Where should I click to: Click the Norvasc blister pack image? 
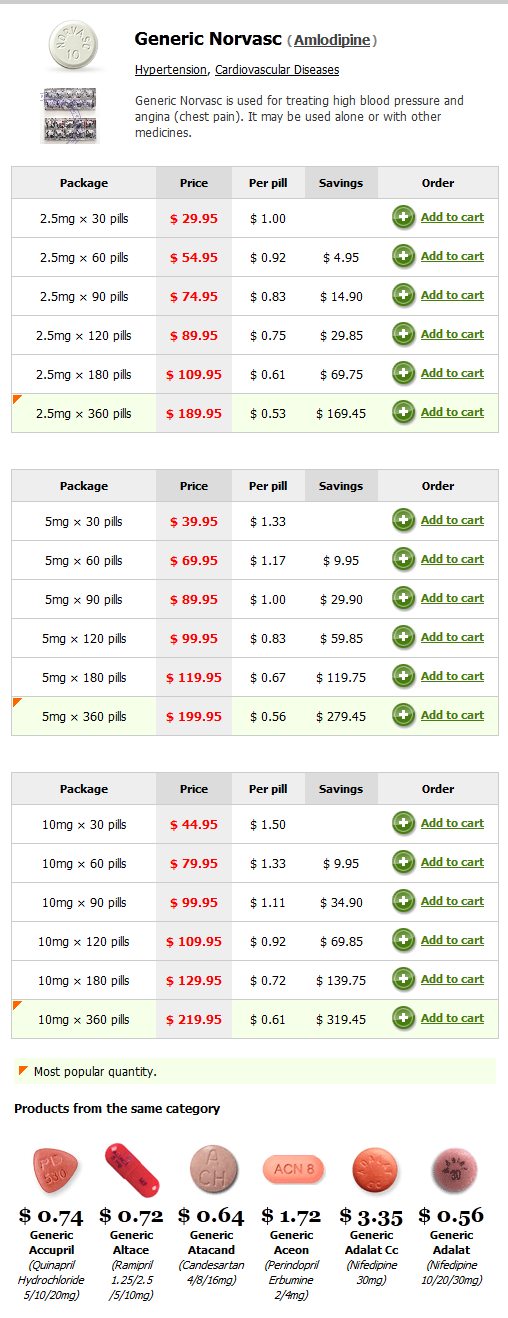70,116
